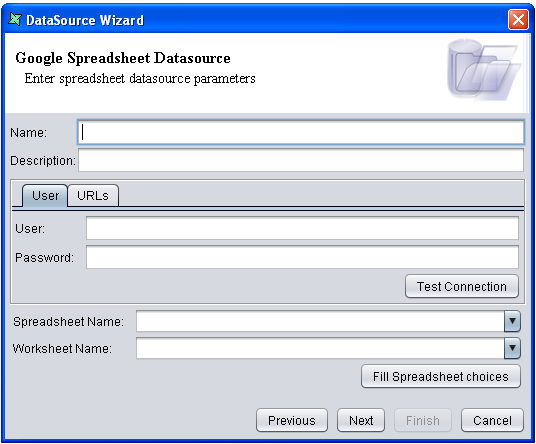Click the 'Spreadsheet Name:' label
Viewport: 536px width, 444px height.
point(68,322)
